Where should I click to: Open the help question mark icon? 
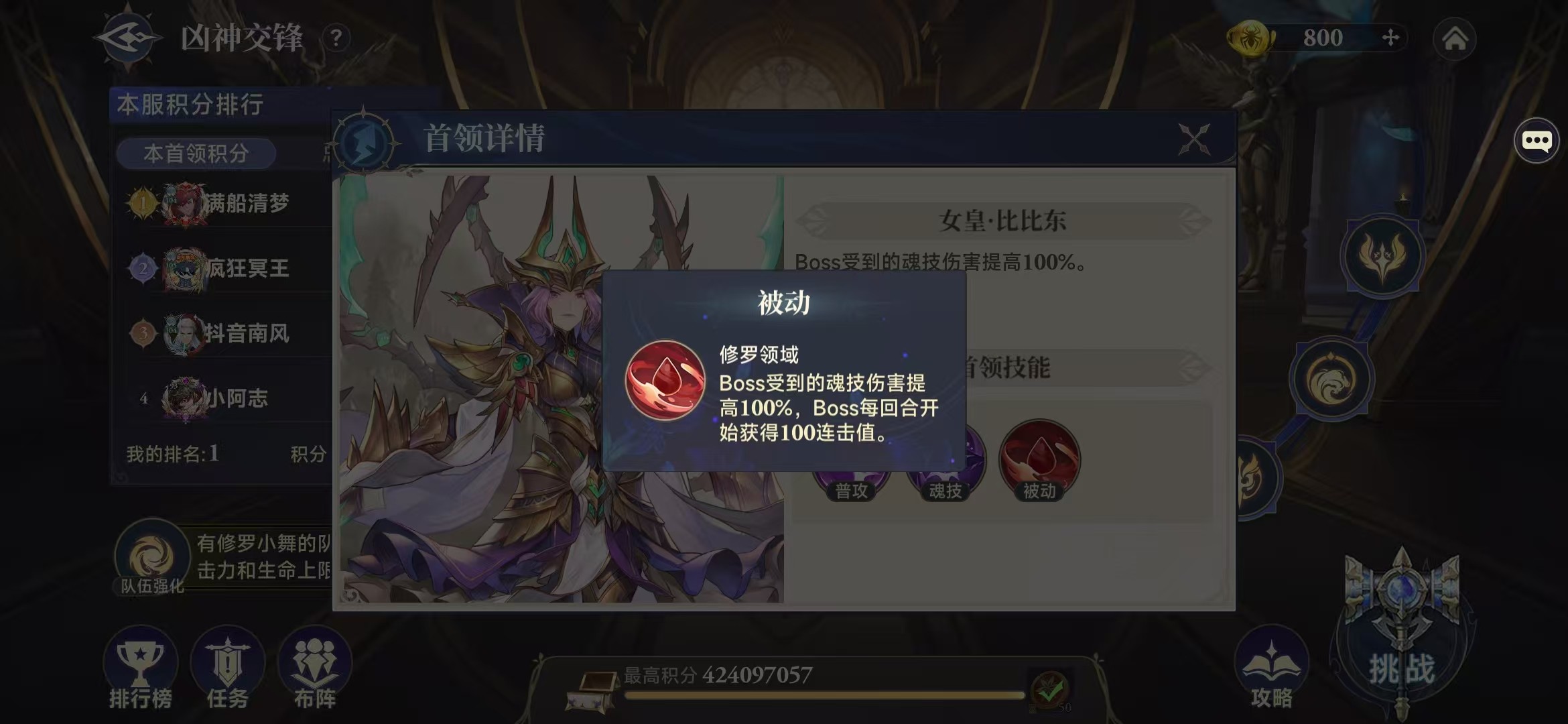pyautogui.click(x=336, y=38)
